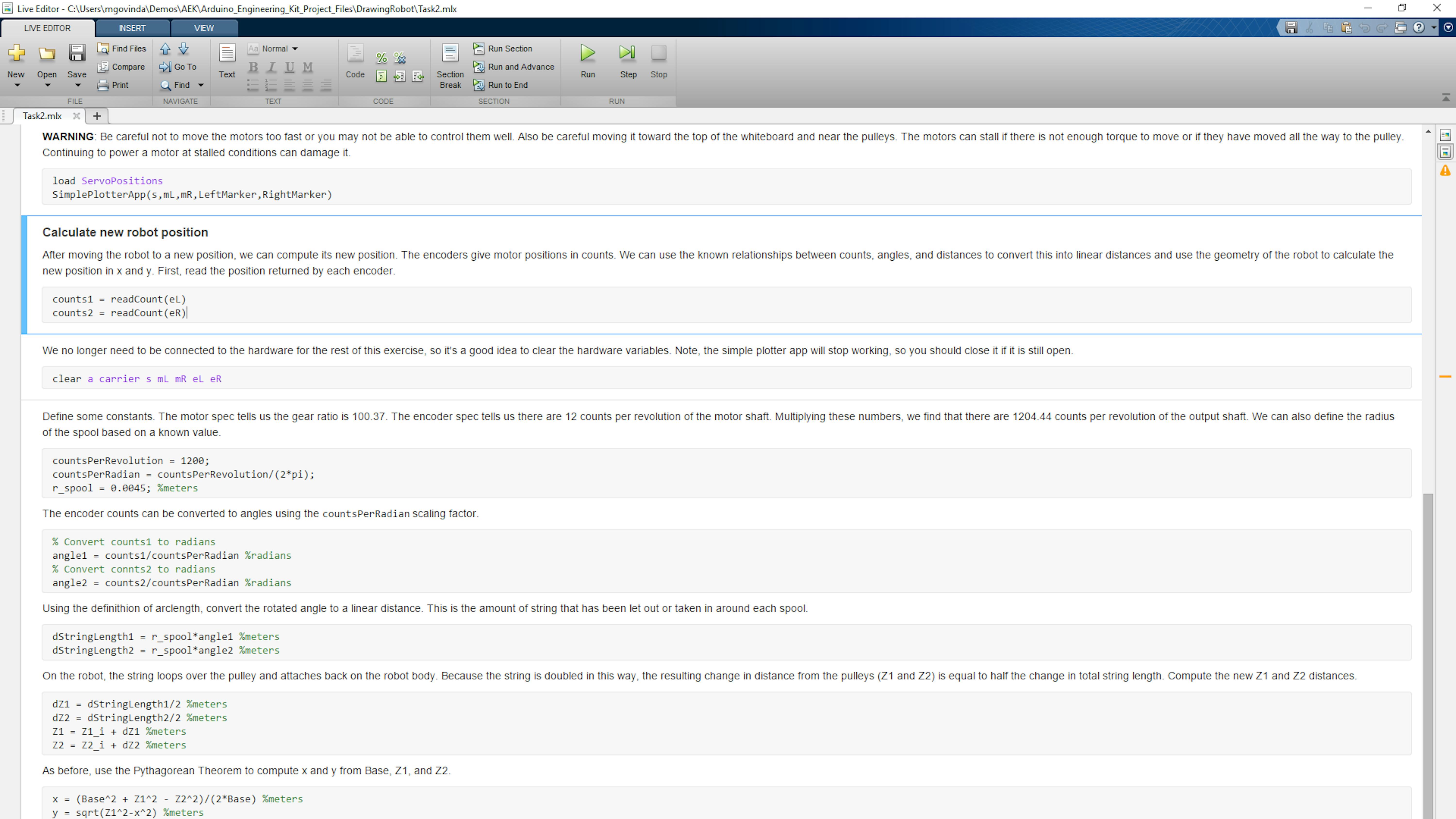Click the smart indent code icon
Viewport: 1456px width, 819px height.
(381, 76)
